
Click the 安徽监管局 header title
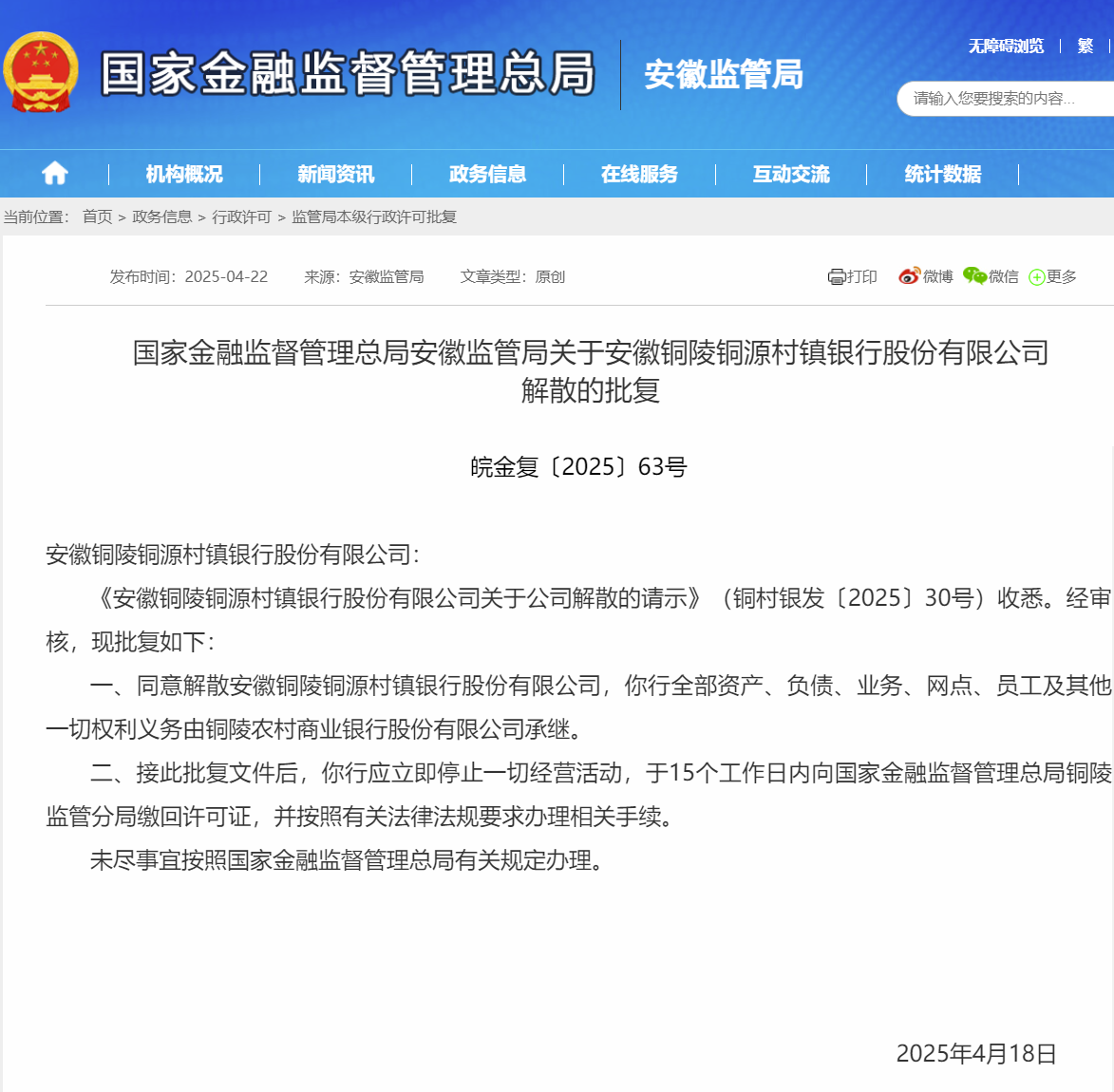pyautogui.click(x=724, y=75)
